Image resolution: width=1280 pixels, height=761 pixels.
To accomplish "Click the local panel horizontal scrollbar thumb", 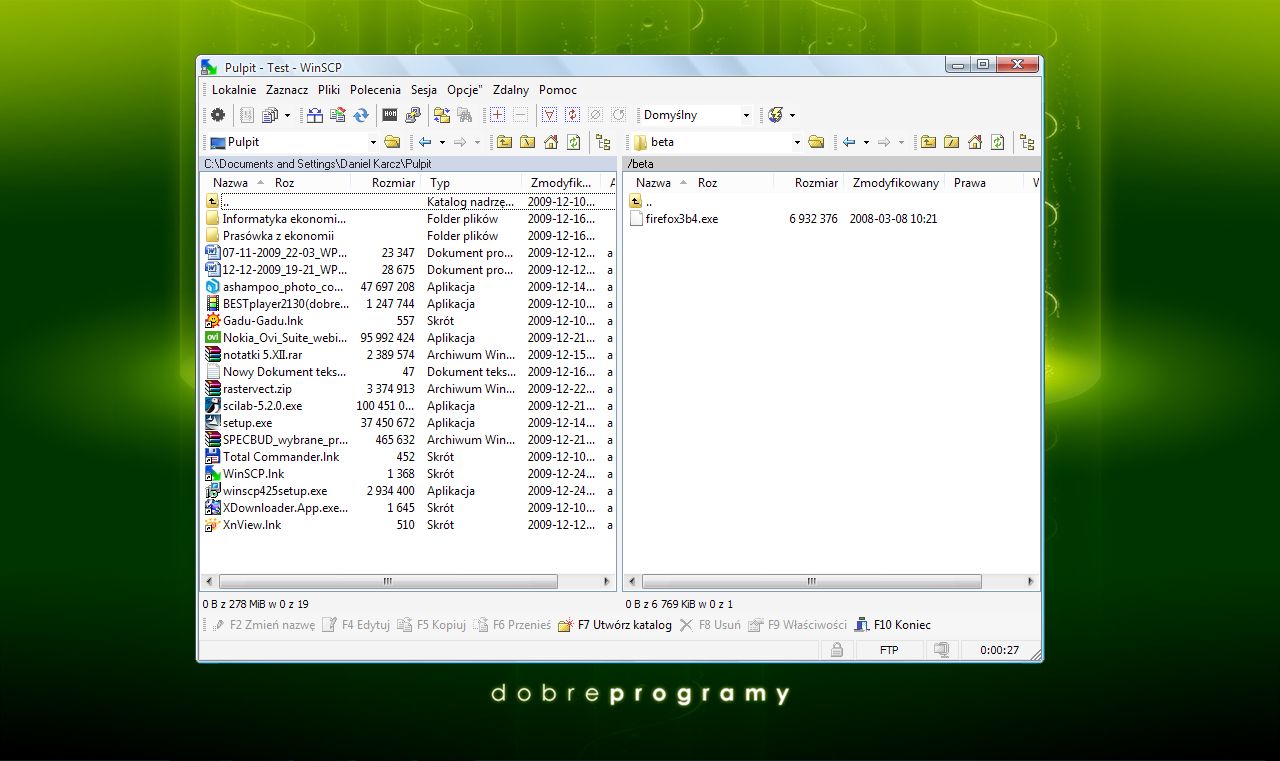I will click(x=387, y=581).
